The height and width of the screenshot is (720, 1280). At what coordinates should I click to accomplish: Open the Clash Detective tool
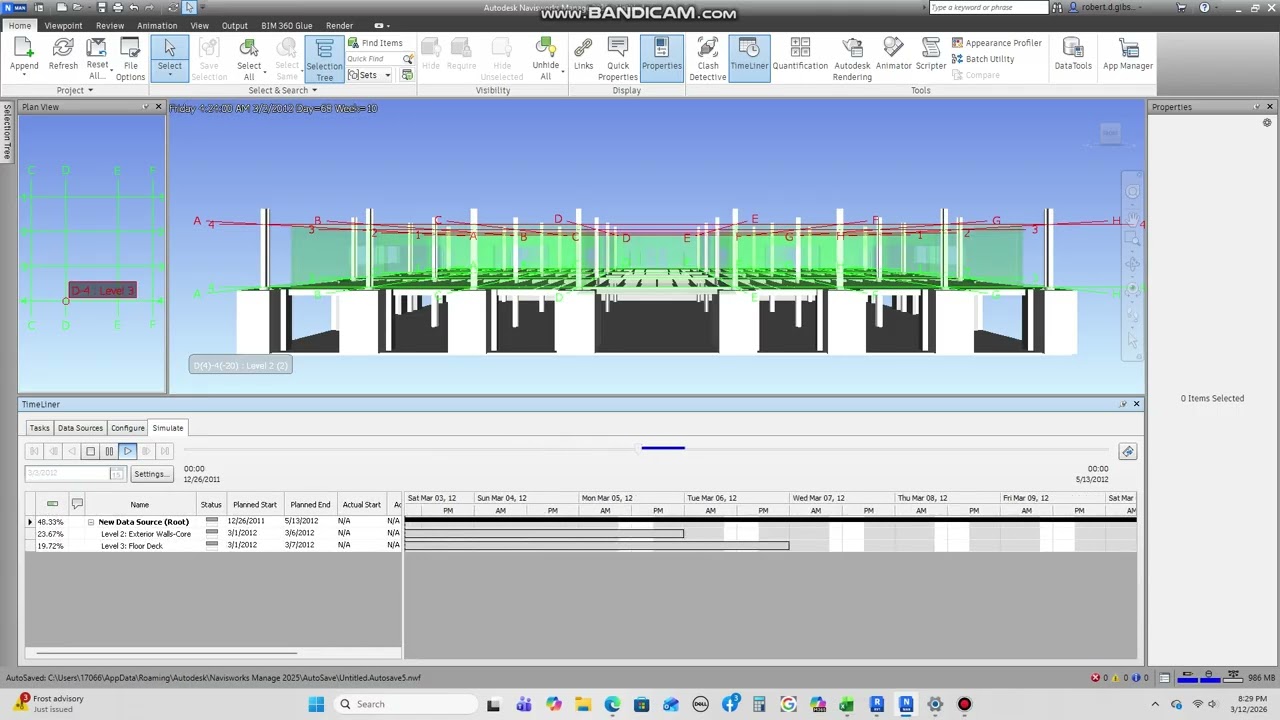(708, 59)
